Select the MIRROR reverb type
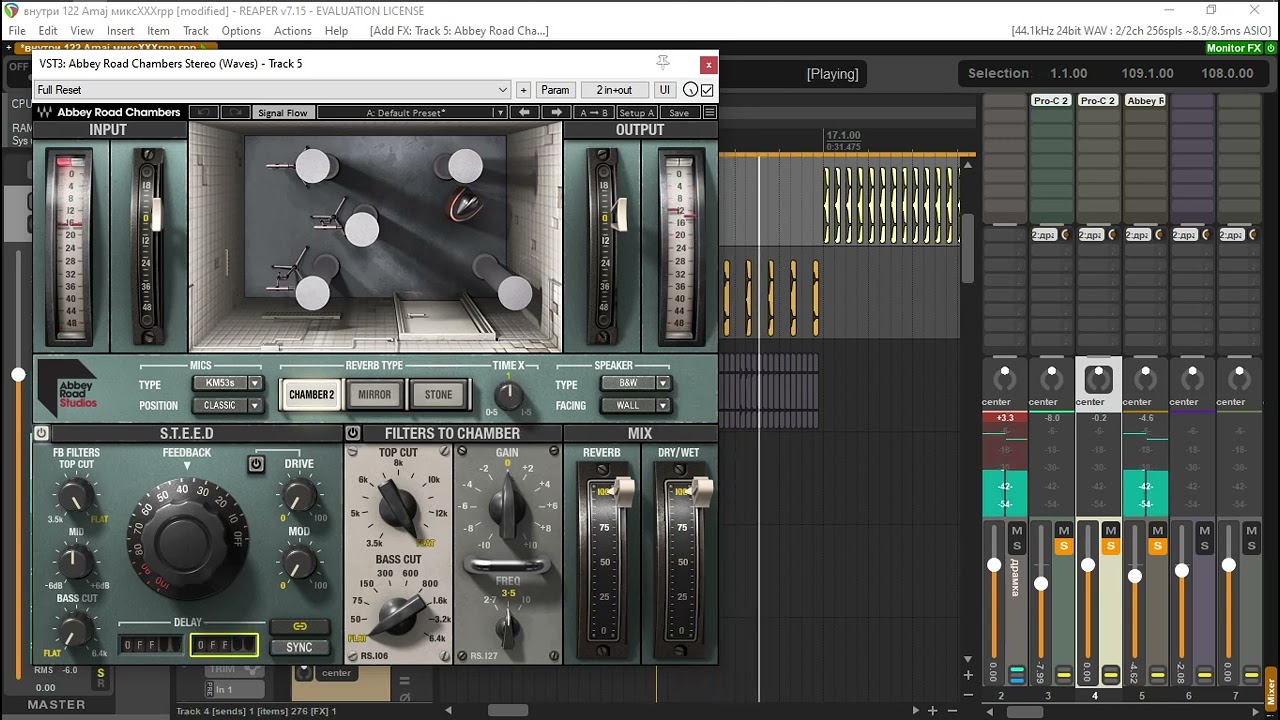 375,395
